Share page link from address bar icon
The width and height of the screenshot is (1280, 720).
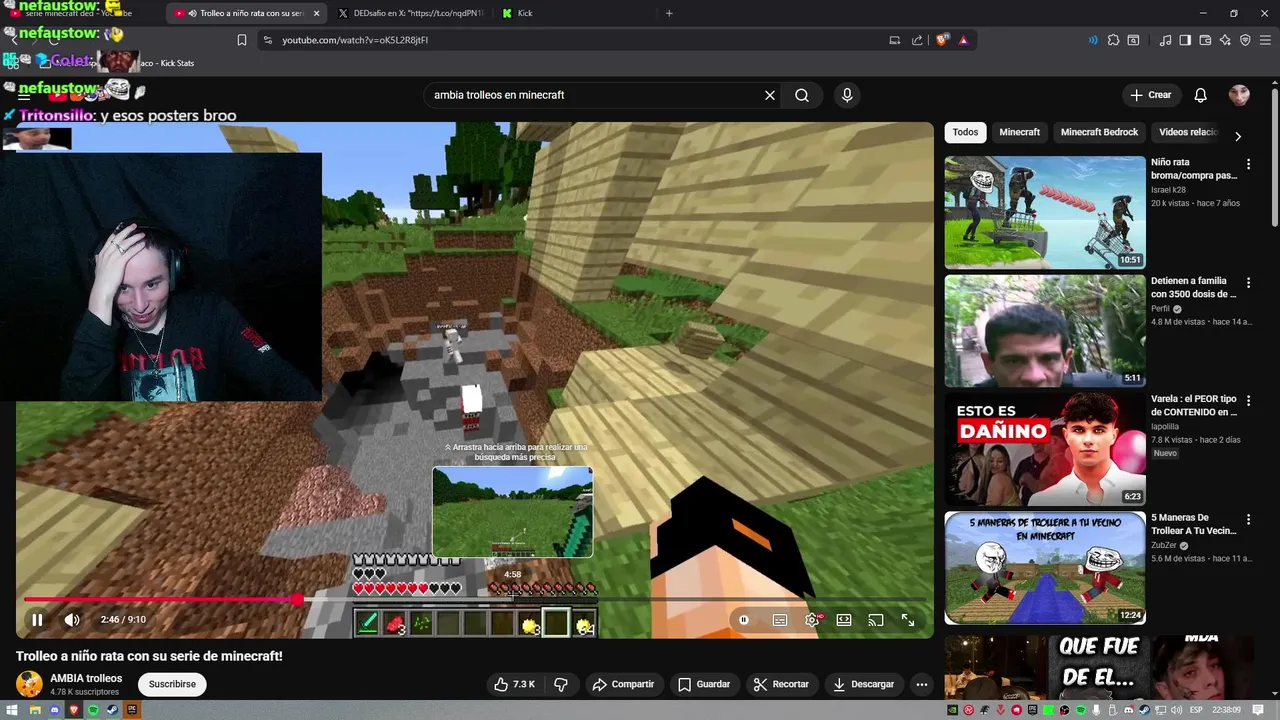click(x=917, y=40)
